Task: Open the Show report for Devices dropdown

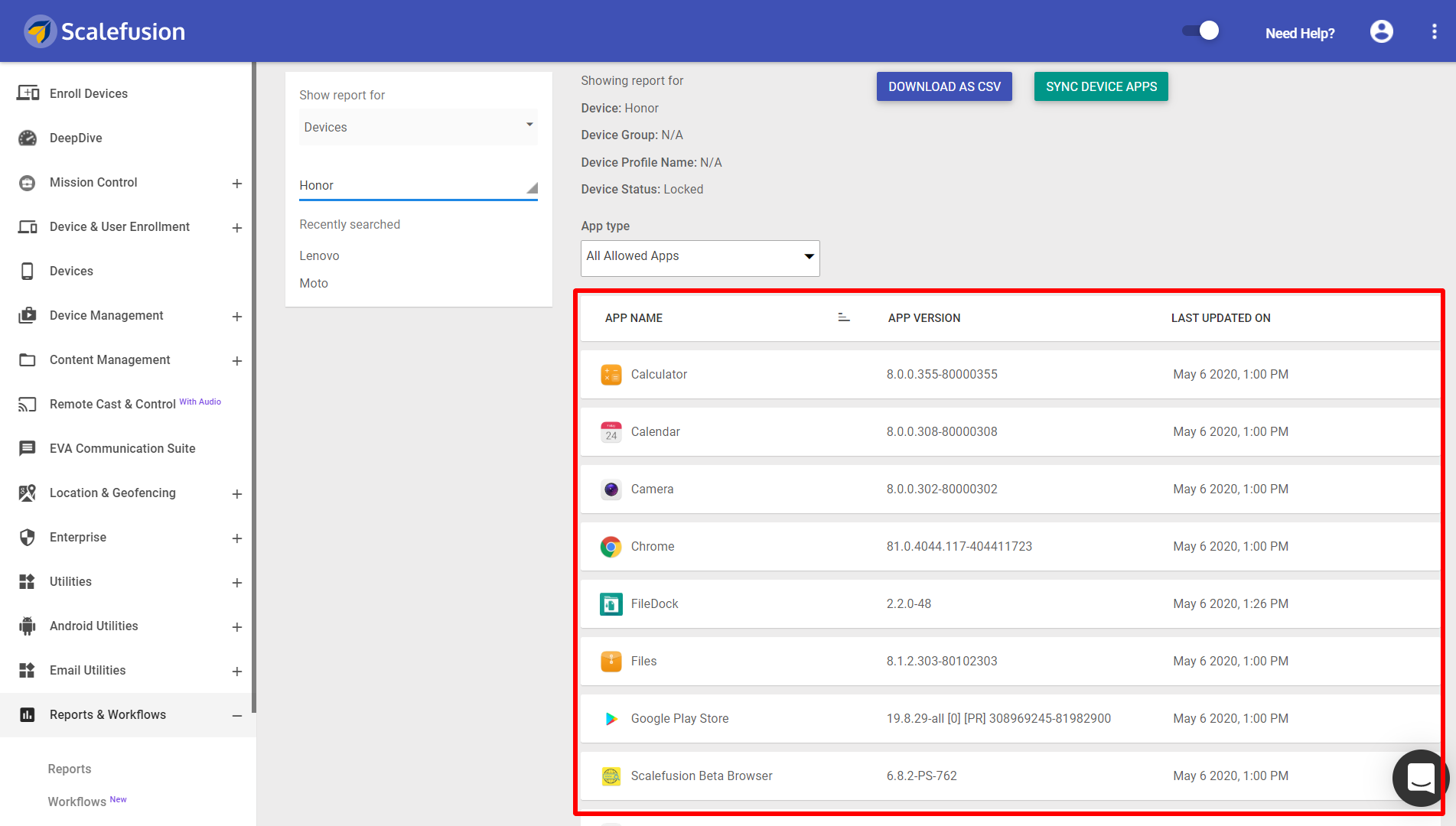Action: coord(419,127)
